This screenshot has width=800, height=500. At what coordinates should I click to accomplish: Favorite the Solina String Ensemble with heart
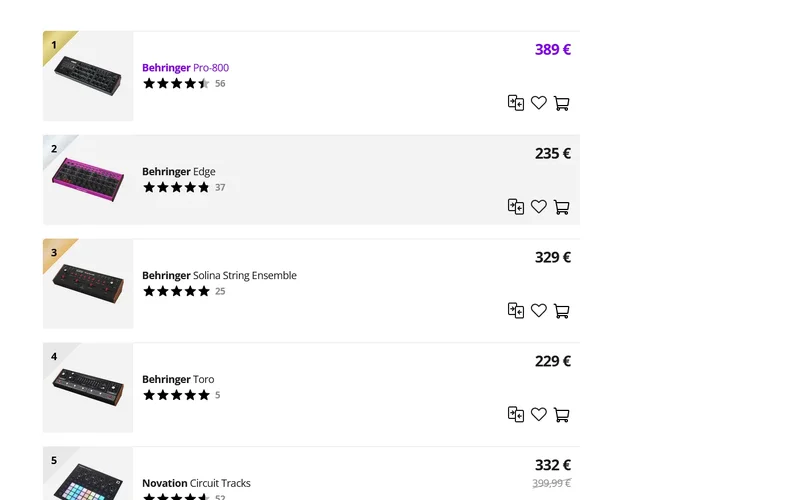pos(539,311)
